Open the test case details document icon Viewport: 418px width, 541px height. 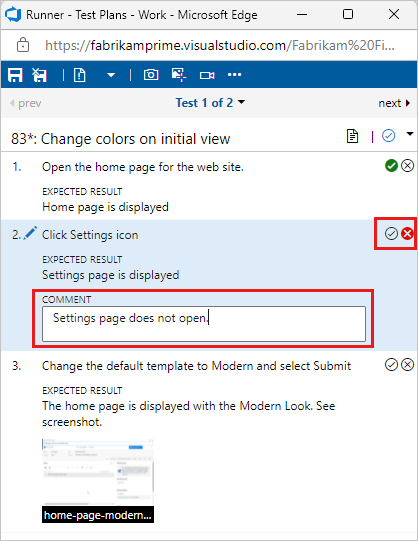pos(352,136)
